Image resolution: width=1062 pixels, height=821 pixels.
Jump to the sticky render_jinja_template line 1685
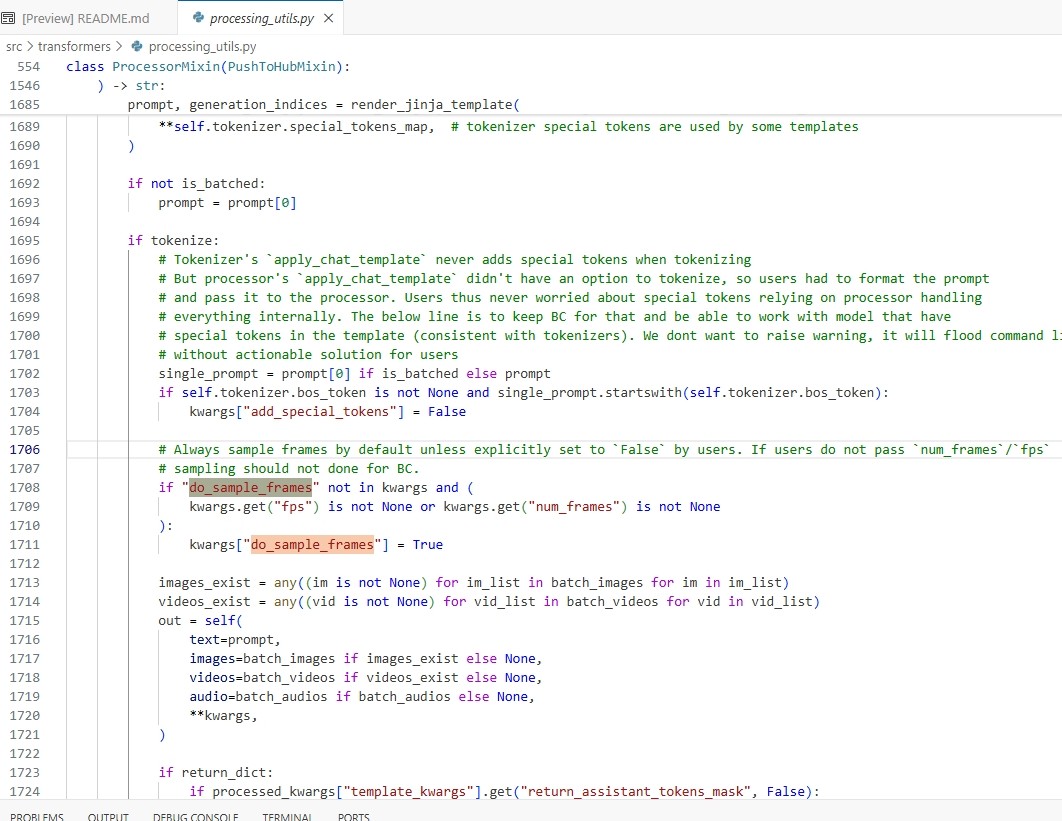pyautogui.click(x=323, y=105)
